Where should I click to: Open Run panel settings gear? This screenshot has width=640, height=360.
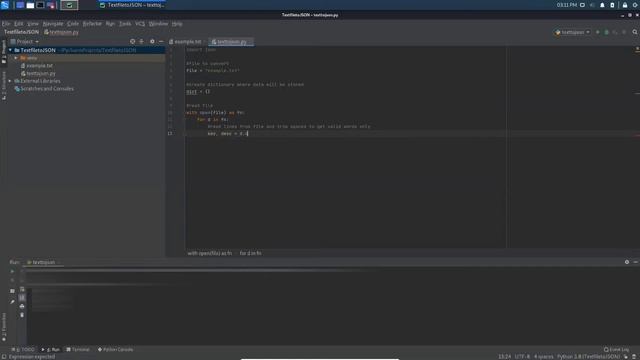click(627, 262)
